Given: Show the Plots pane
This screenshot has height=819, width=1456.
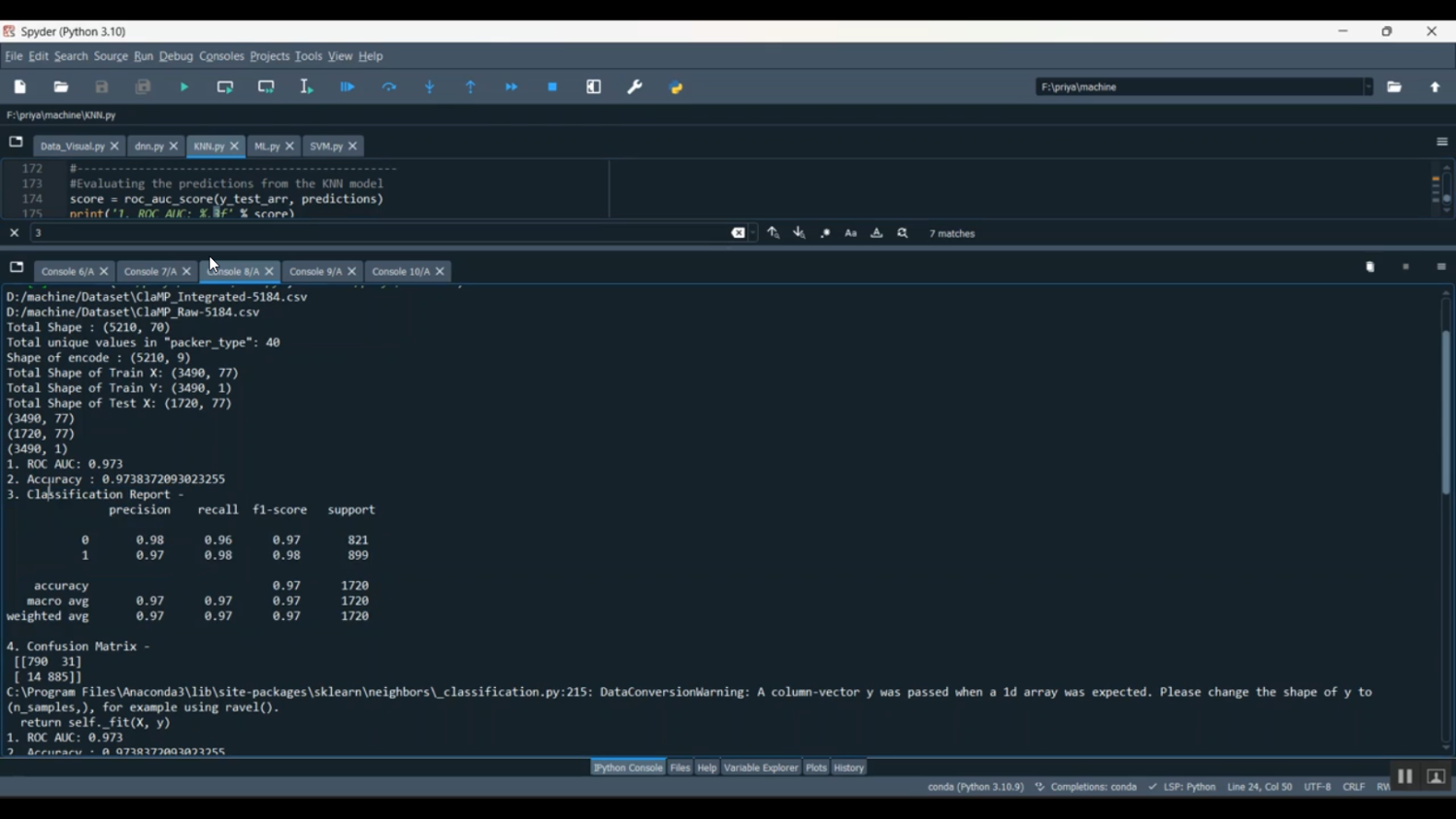Looking at the screenshot, I should [816, 768].
